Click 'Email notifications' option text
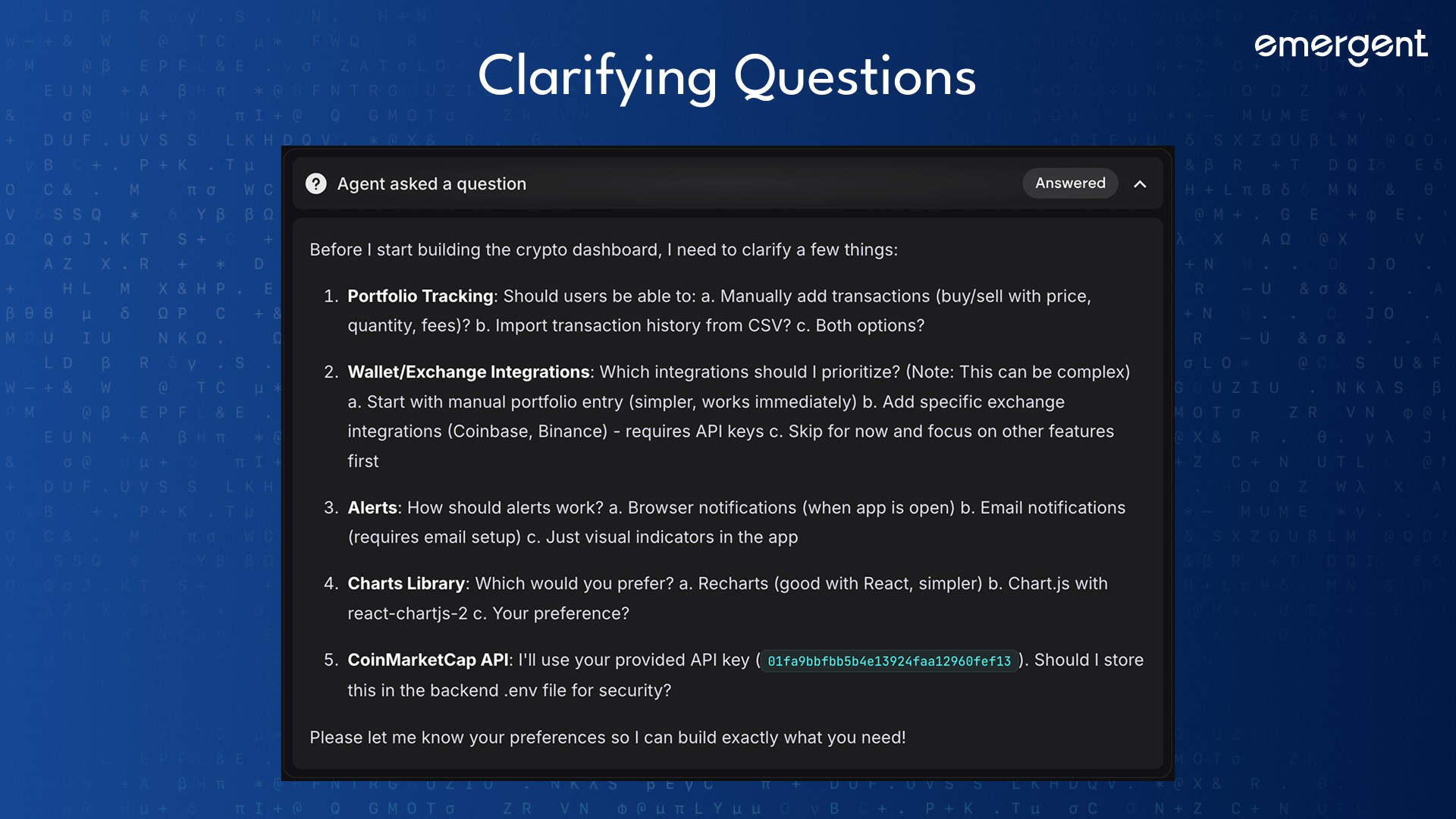Screen dimensions: 1456x819 coord(1053,507)
